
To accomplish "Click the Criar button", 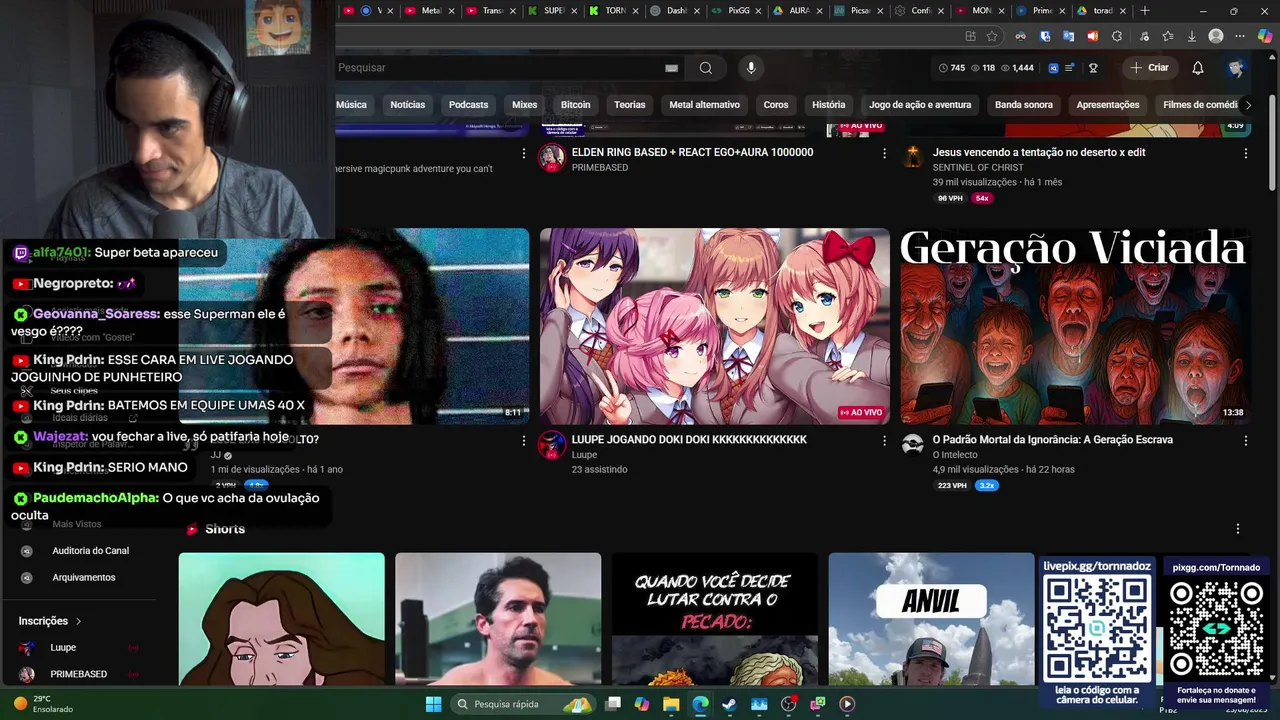I will click(1149, 68).
